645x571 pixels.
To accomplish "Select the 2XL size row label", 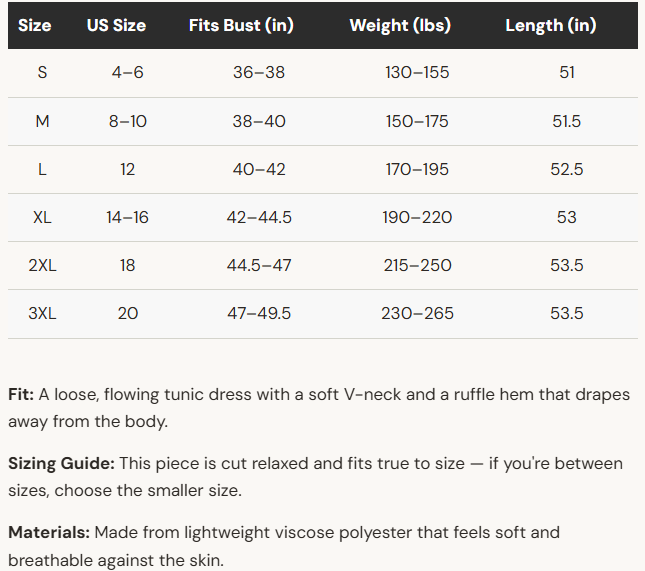I will point(42,265).
